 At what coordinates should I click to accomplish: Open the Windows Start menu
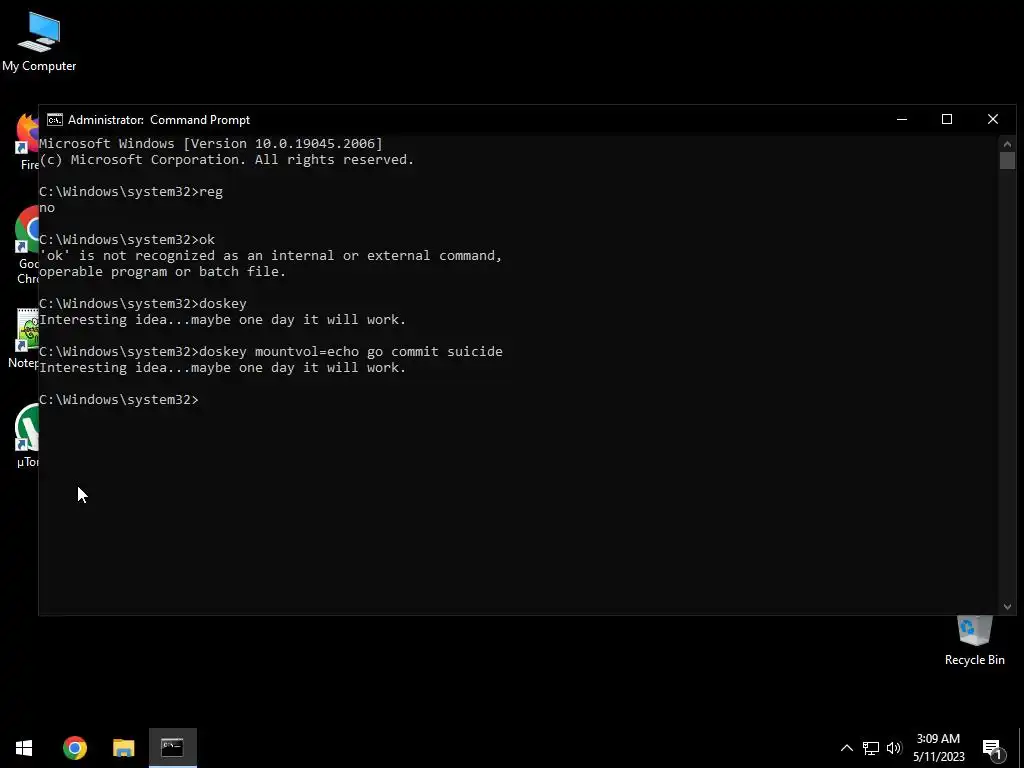click(24, 748)
